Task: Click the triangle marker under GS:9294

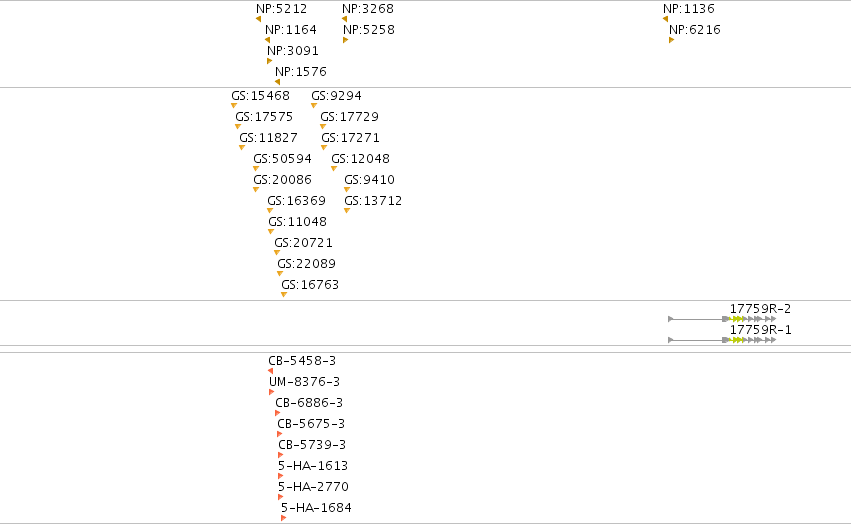Action: [314, 106]
